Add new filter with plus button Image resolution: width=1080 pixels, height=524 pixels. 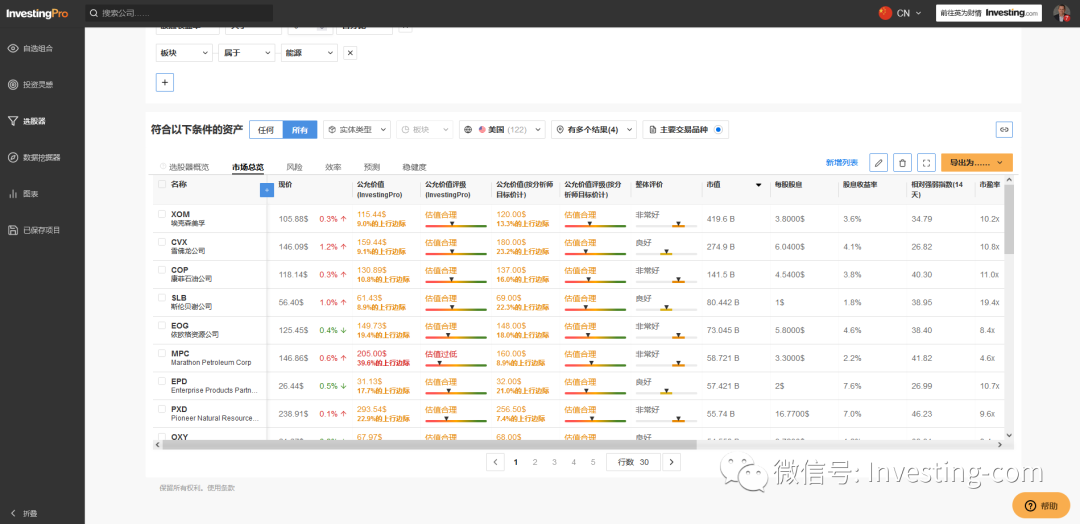(165, 82)
